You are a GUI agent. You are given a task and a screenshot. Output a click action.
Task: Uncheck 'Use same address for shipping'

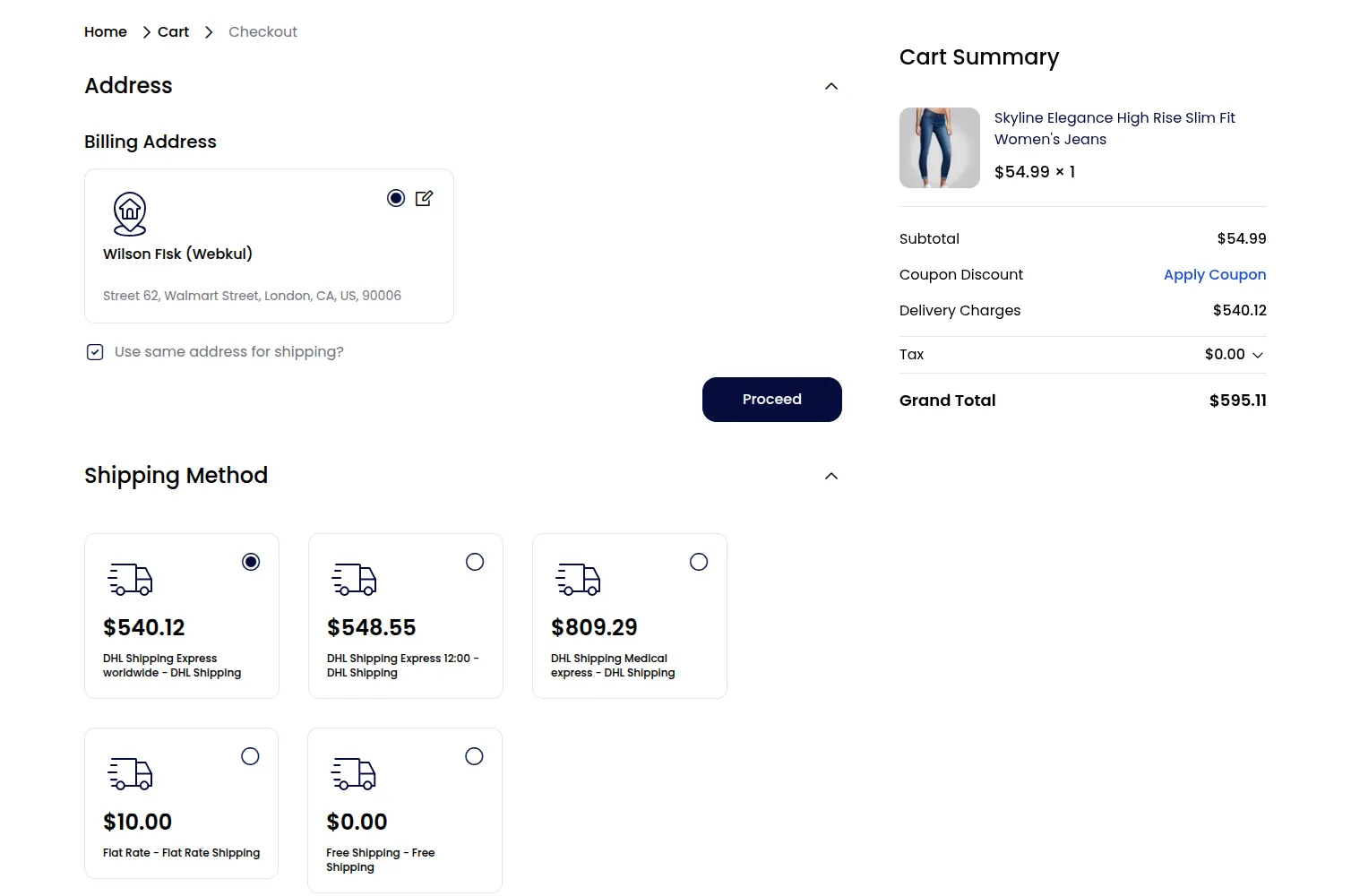(95, 351)
